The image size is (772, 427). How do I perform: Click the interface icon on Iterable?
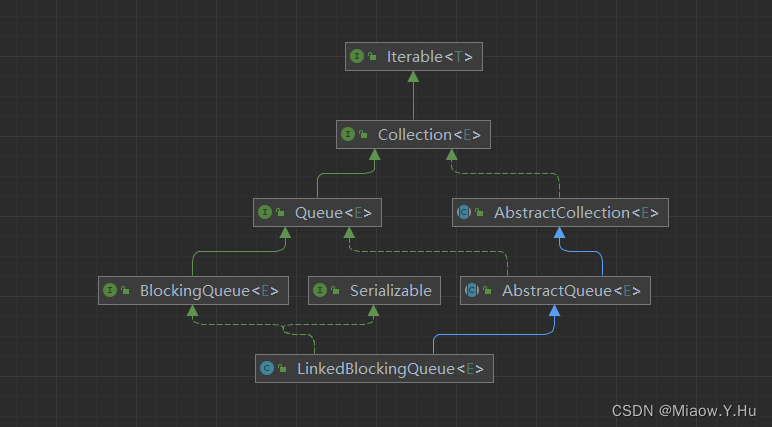357,56
